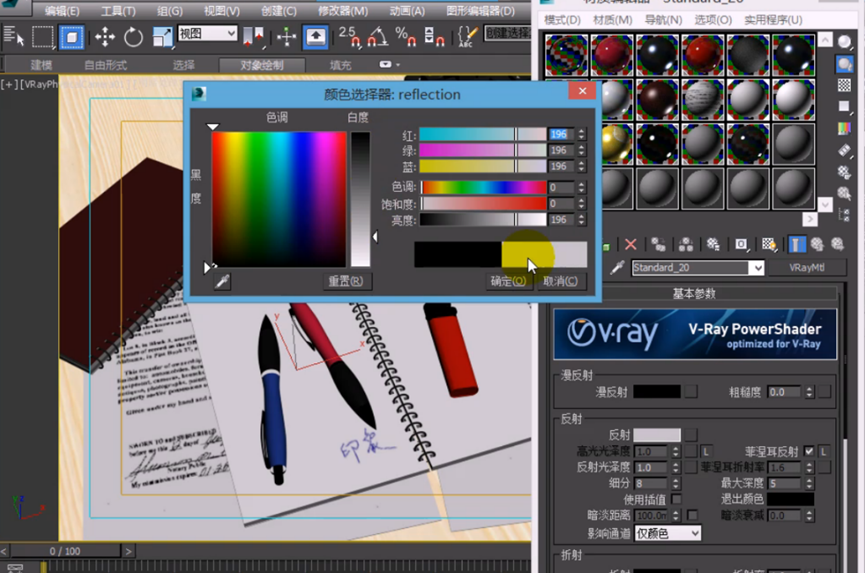
Task: Activate the Select and Move tool
Action: [104, 37]
